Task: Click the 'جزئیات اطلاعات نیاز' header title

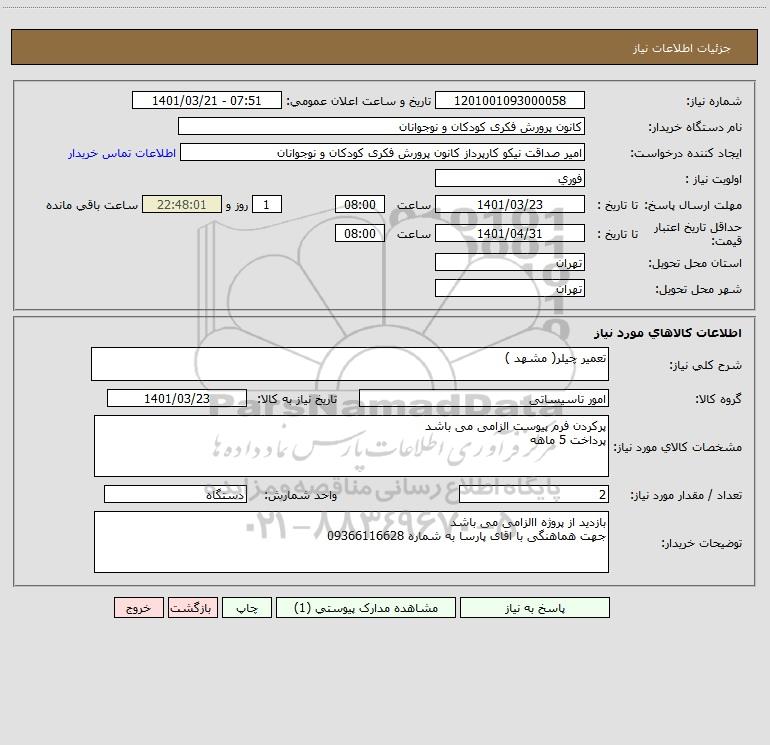Action: 682,48
